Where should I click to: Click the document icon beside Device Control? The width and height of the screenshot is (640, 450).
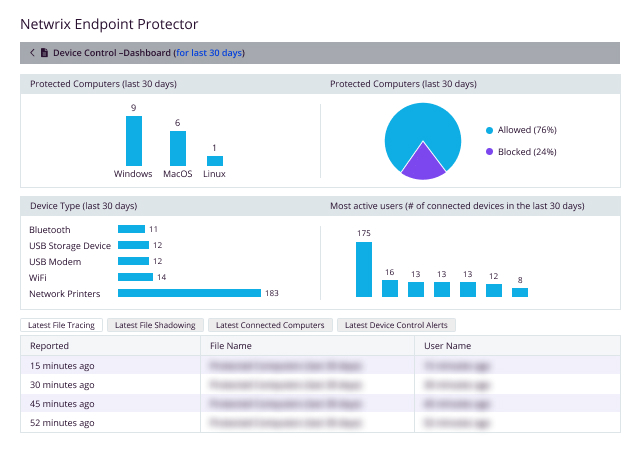click(44, 53)
